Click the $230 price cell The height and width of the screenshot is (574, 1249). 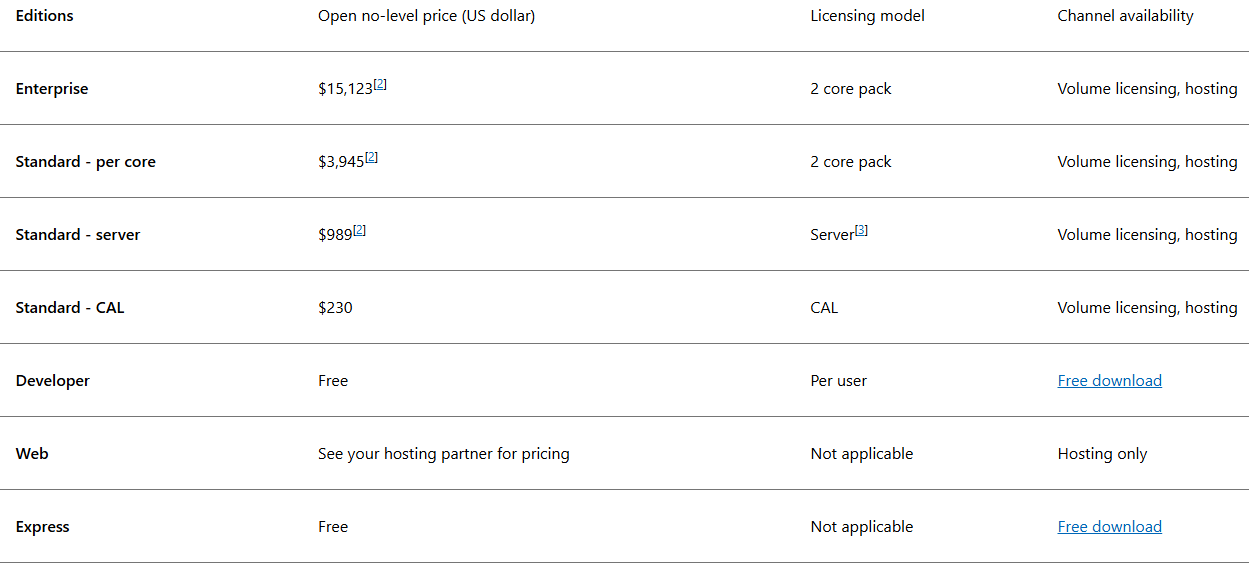[x=335, y=308]
